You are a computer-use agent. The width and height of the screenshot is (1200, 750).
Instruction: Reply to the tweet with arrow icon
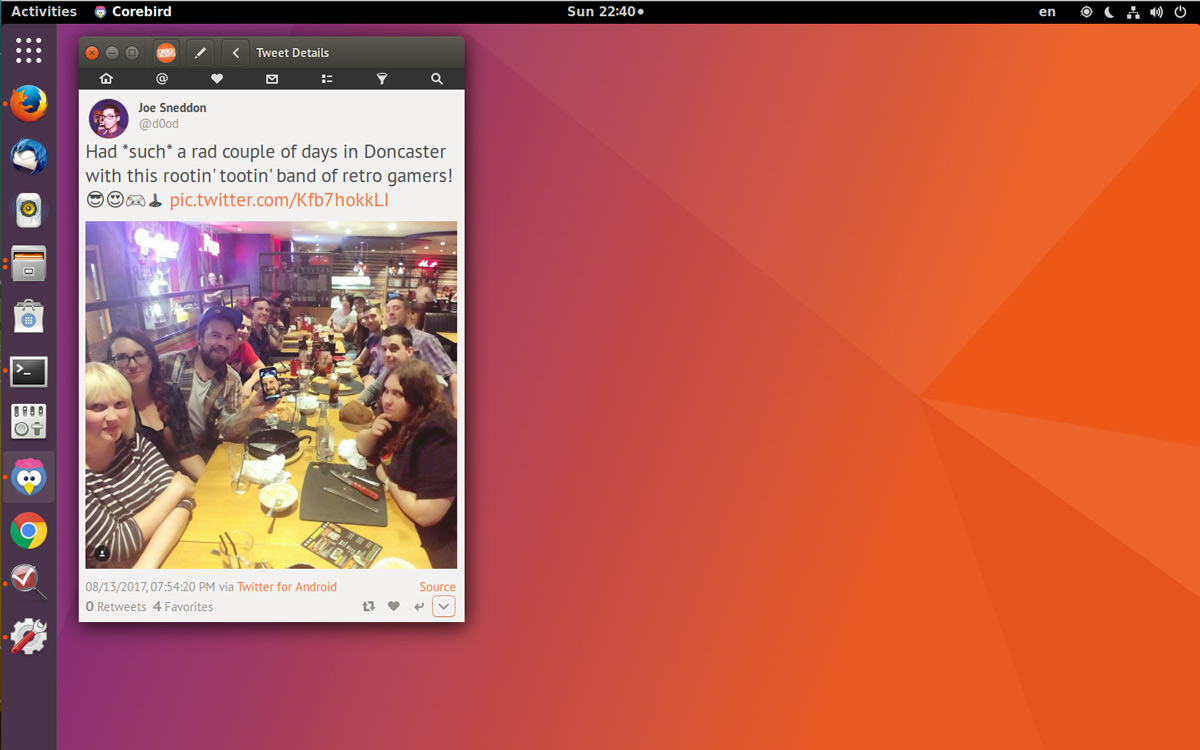click(419, 606)
